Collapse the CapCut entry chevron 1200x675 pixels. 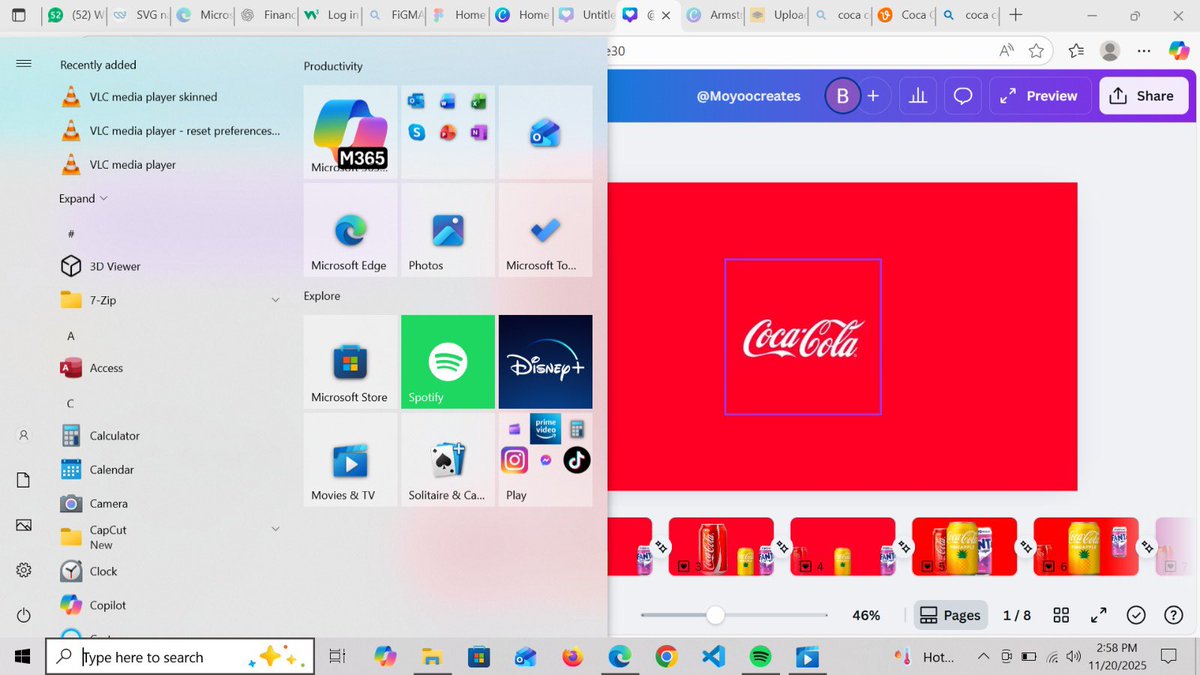(x=275, y=528)
